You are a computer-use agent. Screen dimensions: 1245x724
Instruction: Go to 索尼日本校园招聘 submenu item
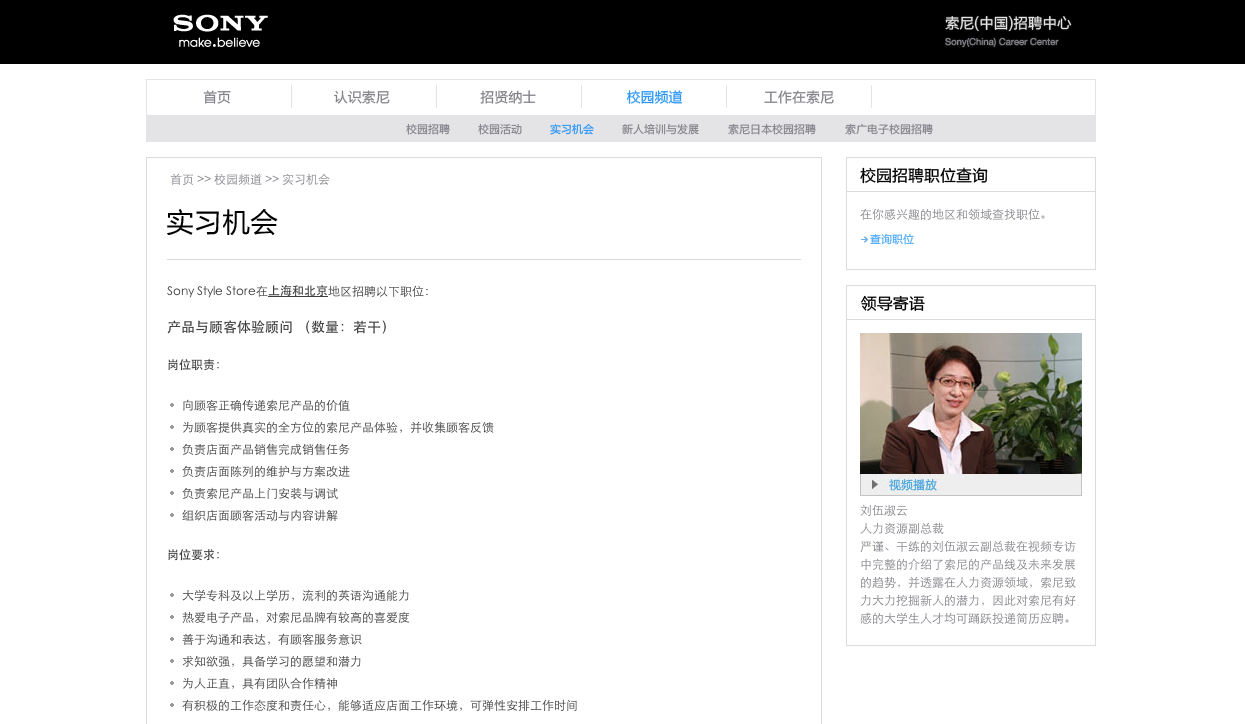771,130
